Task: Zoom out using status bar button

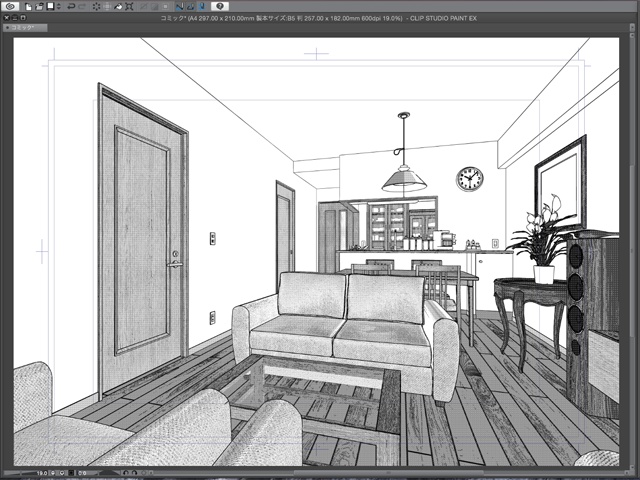Action: pos(53,473)
